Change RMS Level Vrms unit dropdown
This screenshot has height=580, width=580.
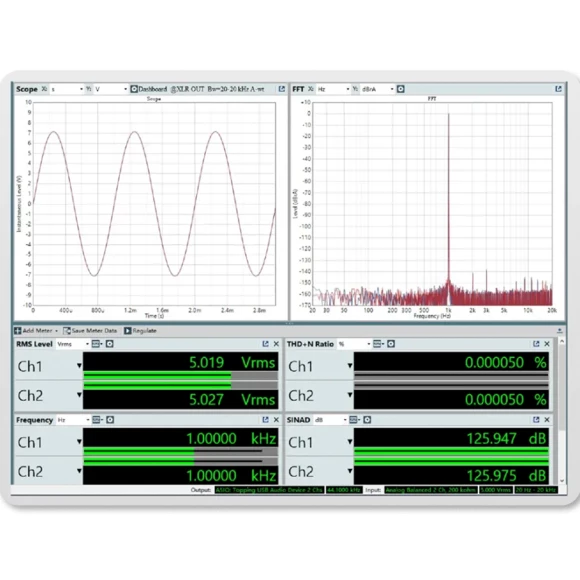tap(72, 344)
